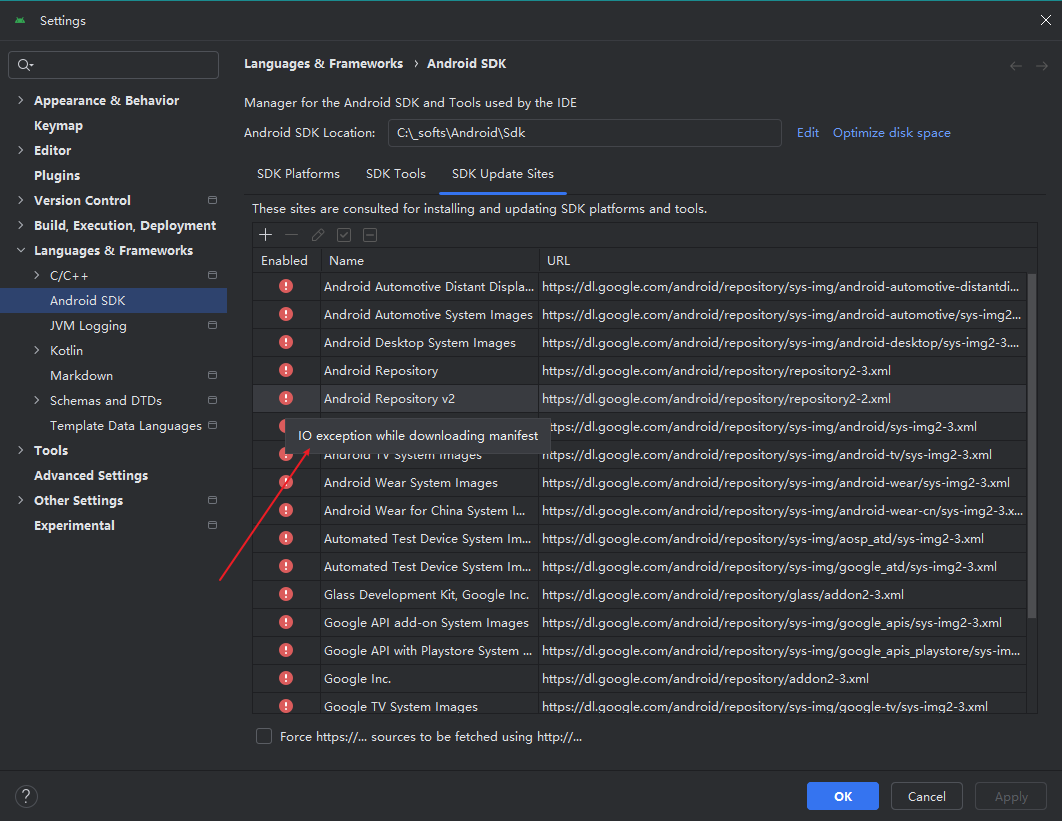Screen dimensions: 1062x821
Task: Switch to the SDK Platforms tab
Action: 298,174
